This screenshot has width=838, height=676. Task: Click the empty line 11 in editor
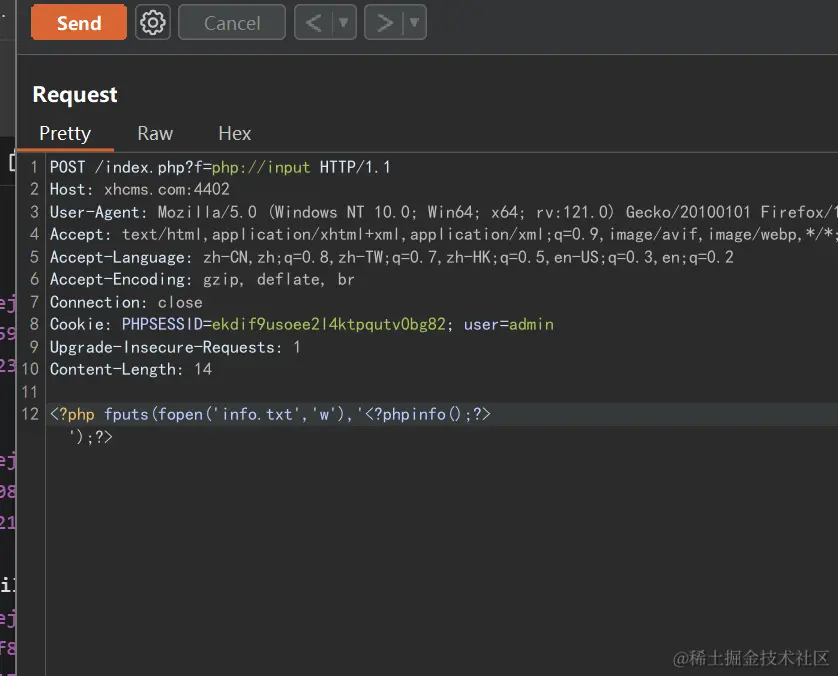pos(441,392)
